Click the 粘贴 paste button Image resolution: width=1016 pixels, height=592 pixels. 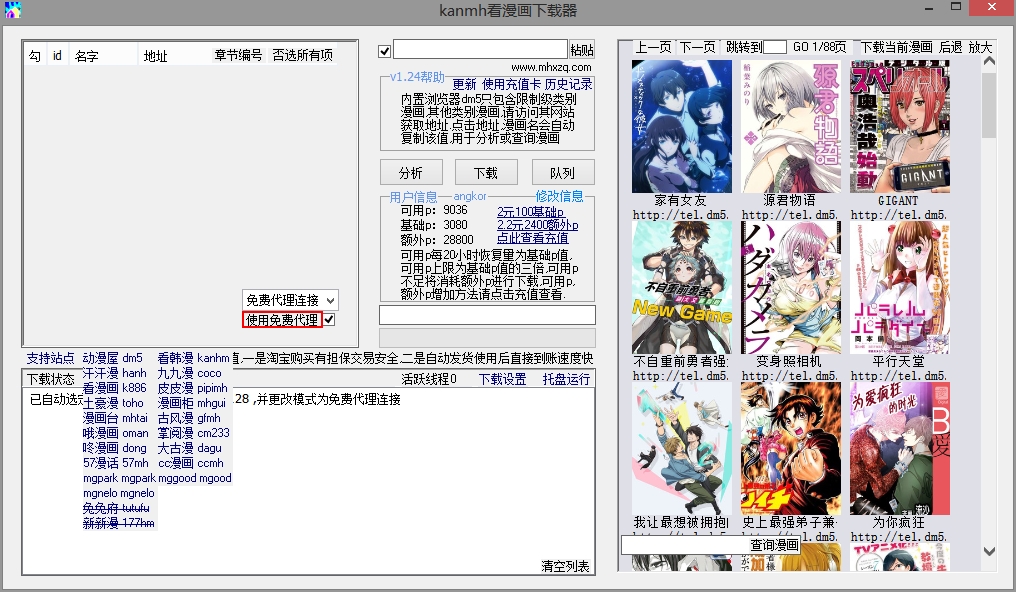click(x=582, y=50)
